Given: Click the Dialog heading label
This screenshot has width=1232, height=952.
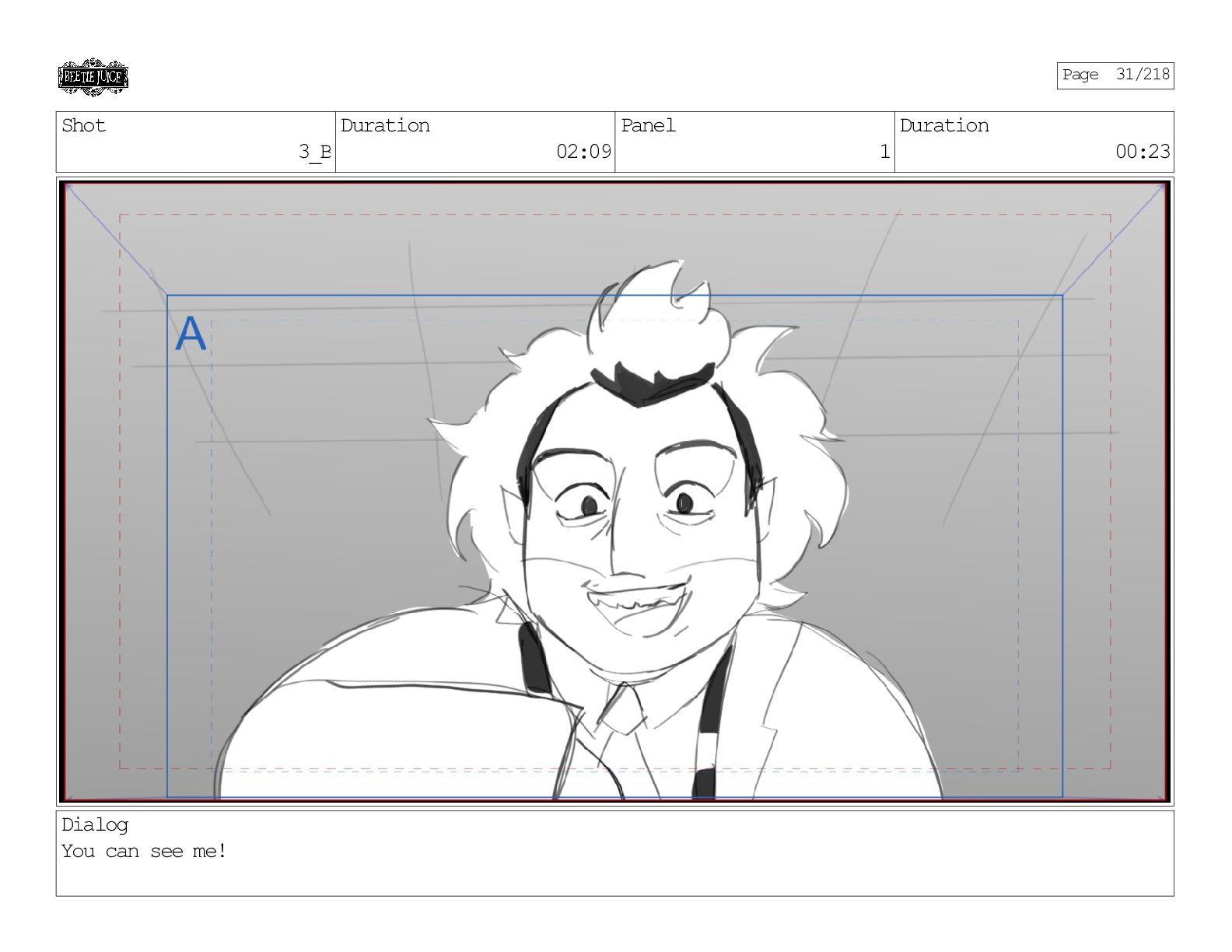Looking at the screenshot, I should [95, 824].
